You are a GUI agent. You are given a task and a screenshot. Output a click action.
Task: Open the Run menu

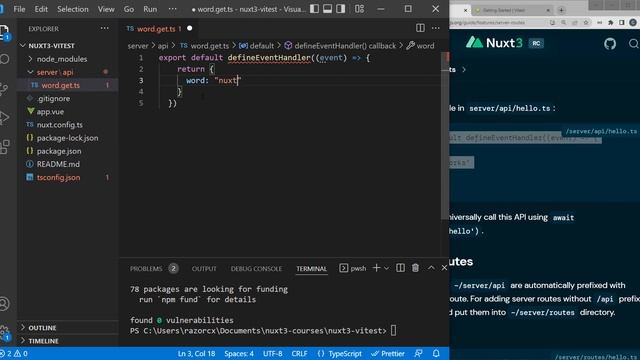(x=150, y=9)
